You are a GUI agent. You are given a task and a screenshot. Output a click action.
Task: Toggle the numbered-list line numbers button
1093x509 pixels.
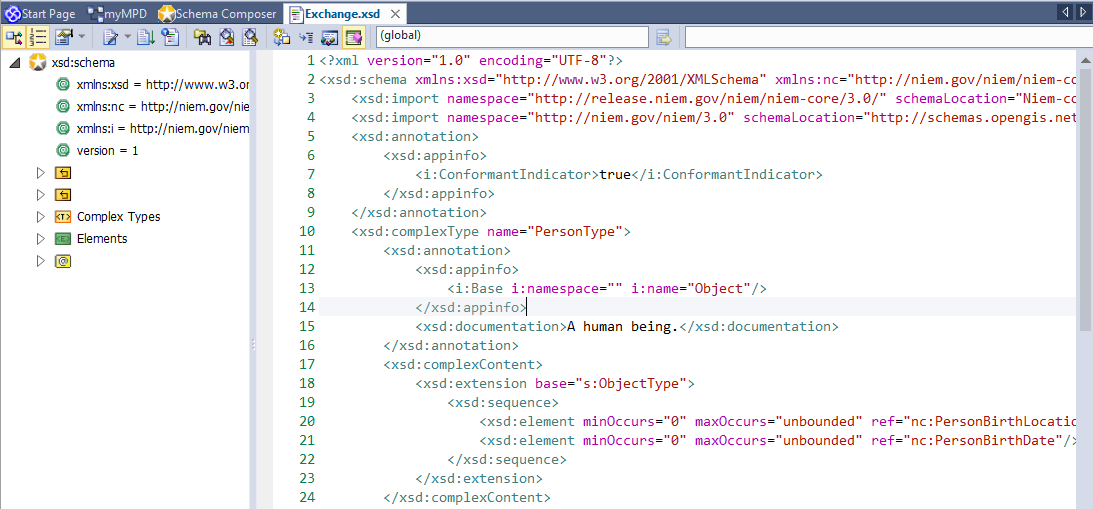pyautogui.click(x=39, y=37)
